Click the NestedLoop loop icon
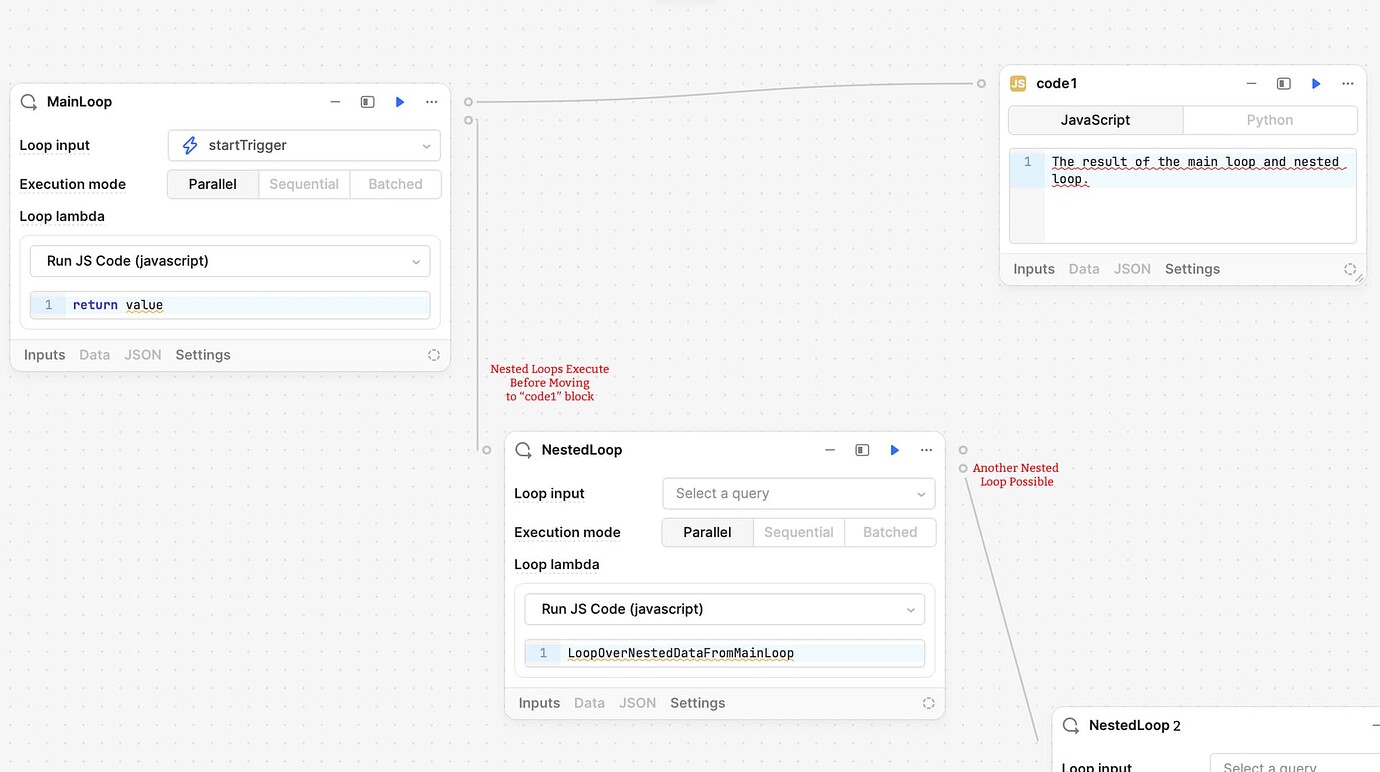This screenshot has height=772, width=1380. [x=523, y=450]
